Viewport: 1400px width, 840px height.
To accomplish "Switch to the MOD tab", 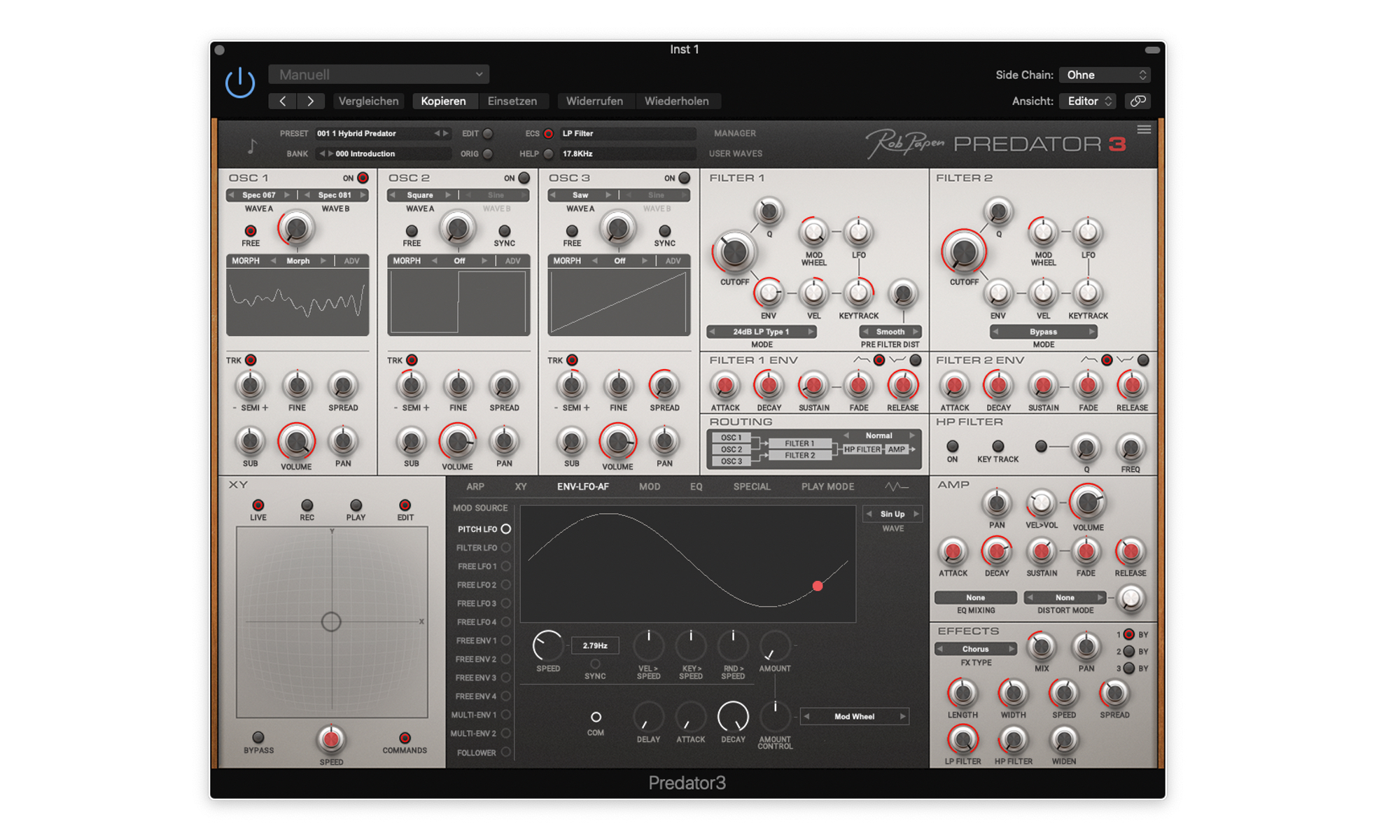I will [650, 486].
